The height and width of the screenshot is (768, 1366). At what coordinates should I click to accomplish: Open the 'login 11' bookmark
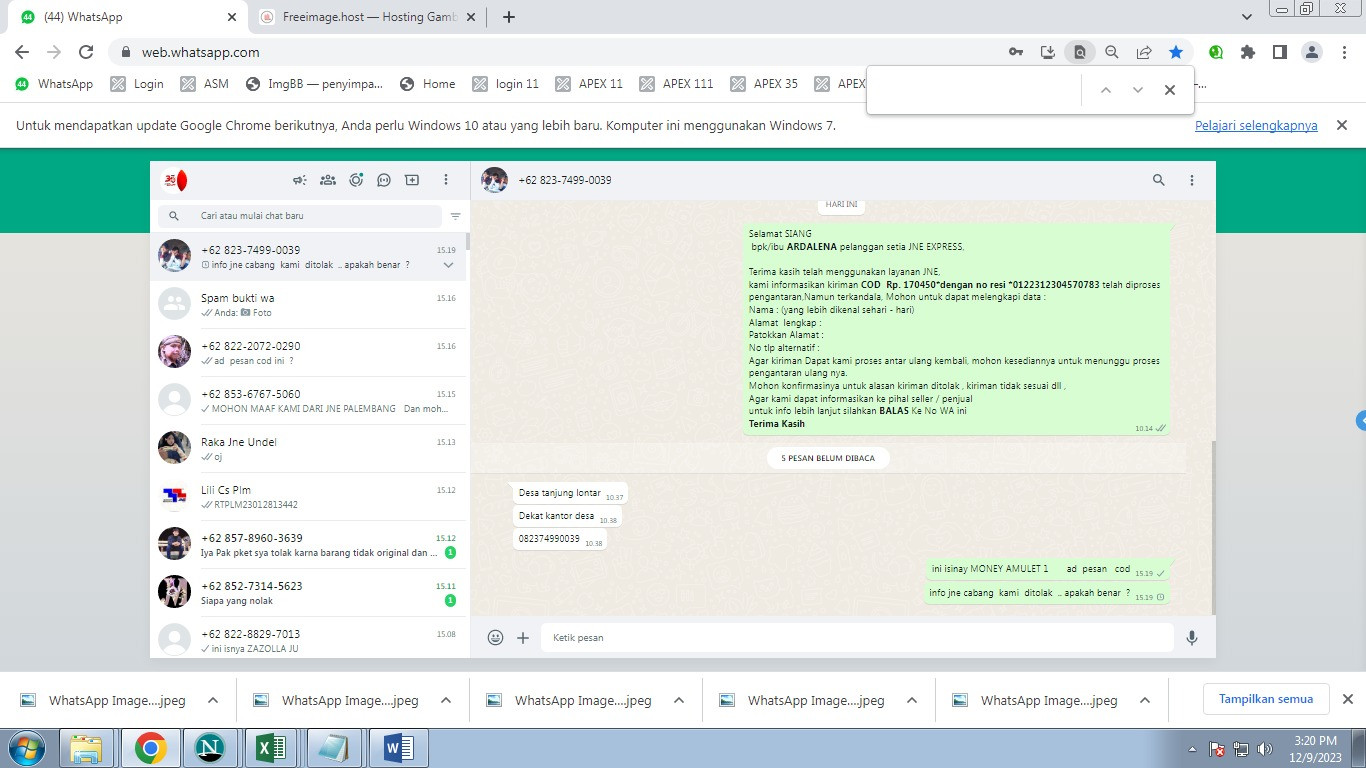[506, 84]
